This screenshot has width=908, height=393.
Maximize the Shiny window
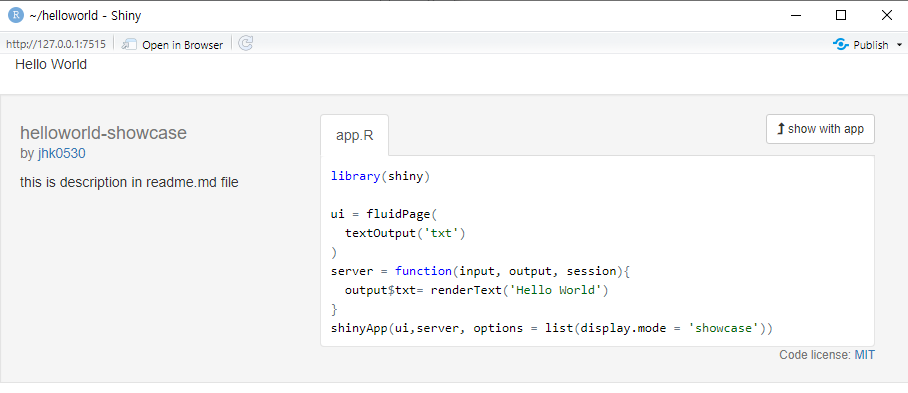click(x=841, y=16)
